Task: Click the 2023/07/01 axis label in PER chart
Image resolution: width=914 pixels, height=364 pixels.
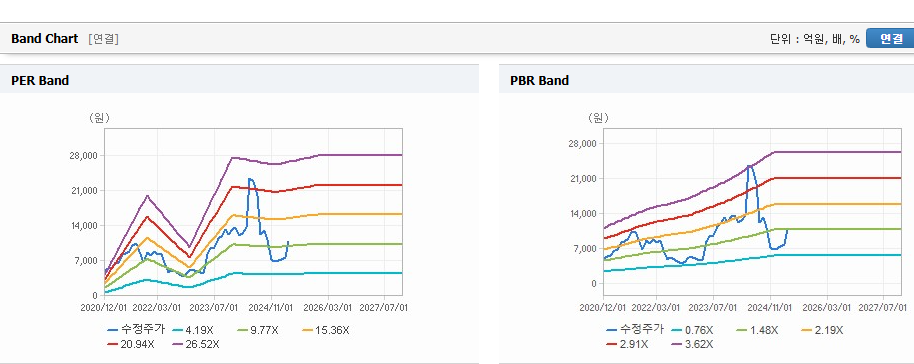Action: tap(215, 306)
